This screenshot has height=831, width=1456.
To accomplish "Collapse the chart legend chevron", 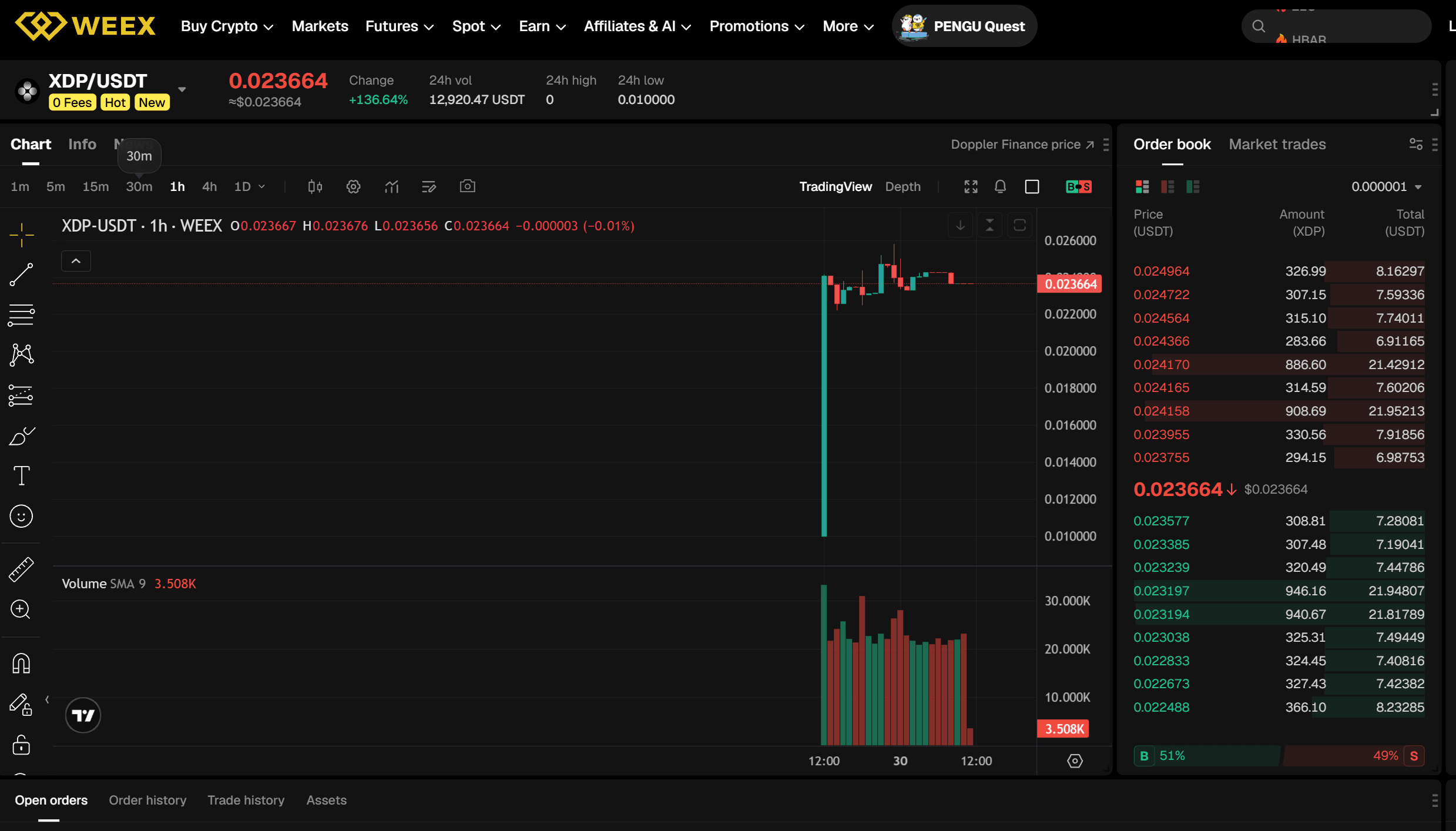I will (76, 261).
